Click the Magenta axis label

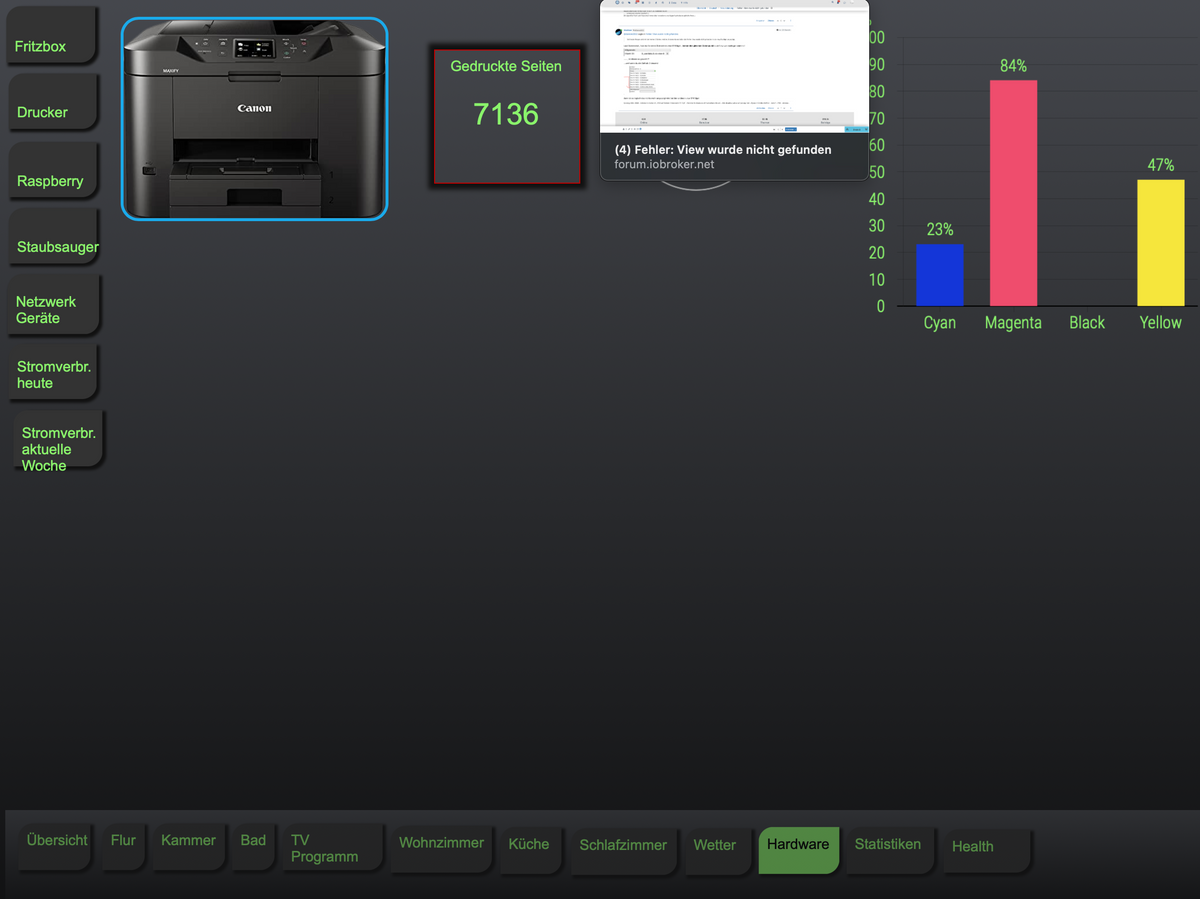1013,323
